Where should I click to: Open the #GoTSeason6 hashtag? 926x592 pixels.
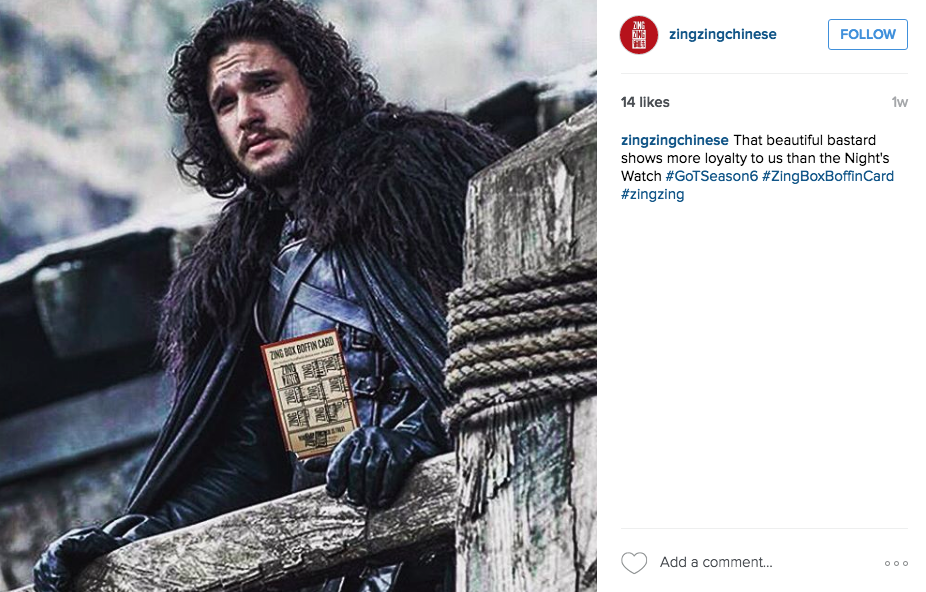click(711, 176)
